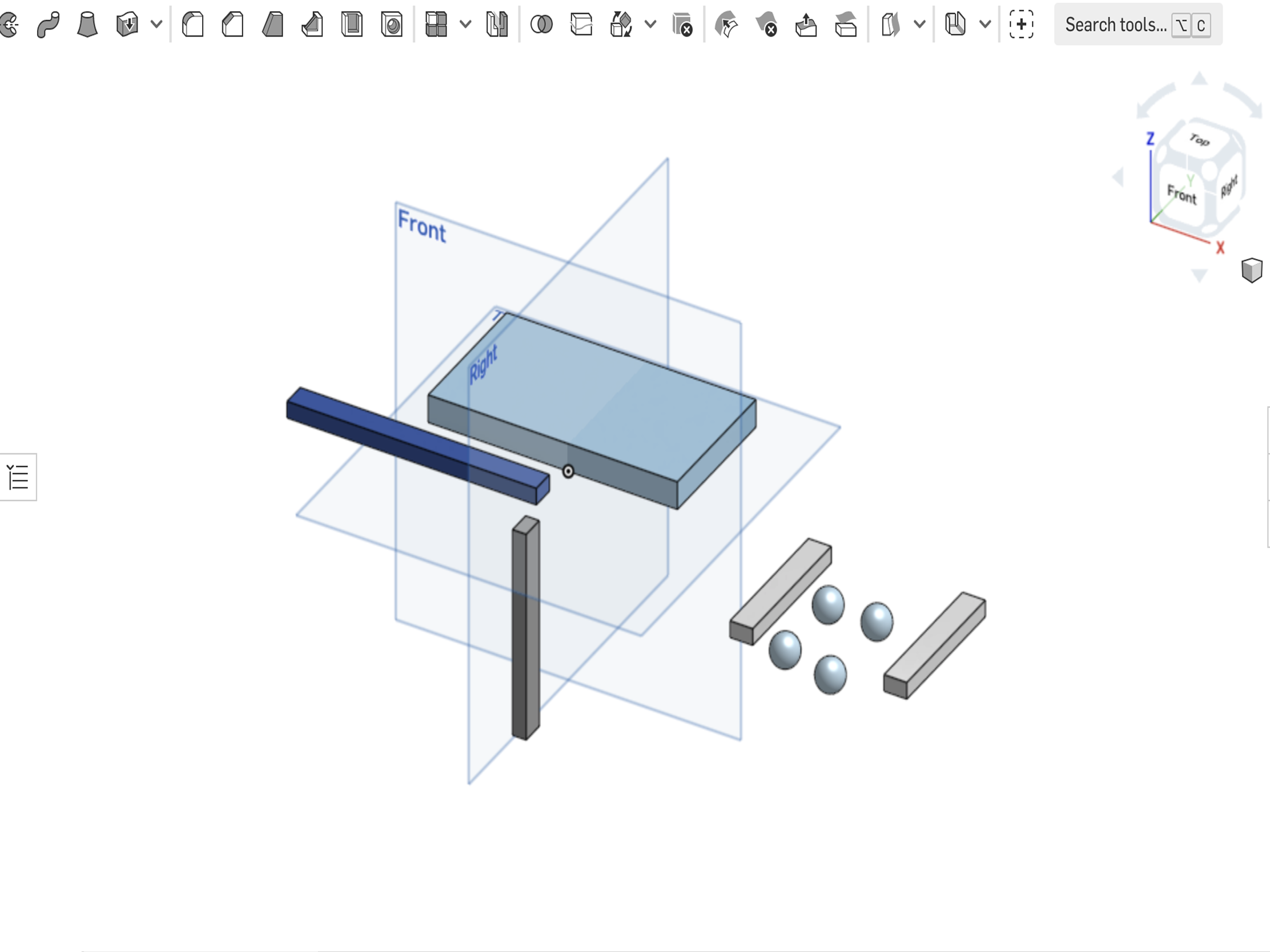Select the Sweep tool
The image size is (1270, 952).
coord(48,25)
